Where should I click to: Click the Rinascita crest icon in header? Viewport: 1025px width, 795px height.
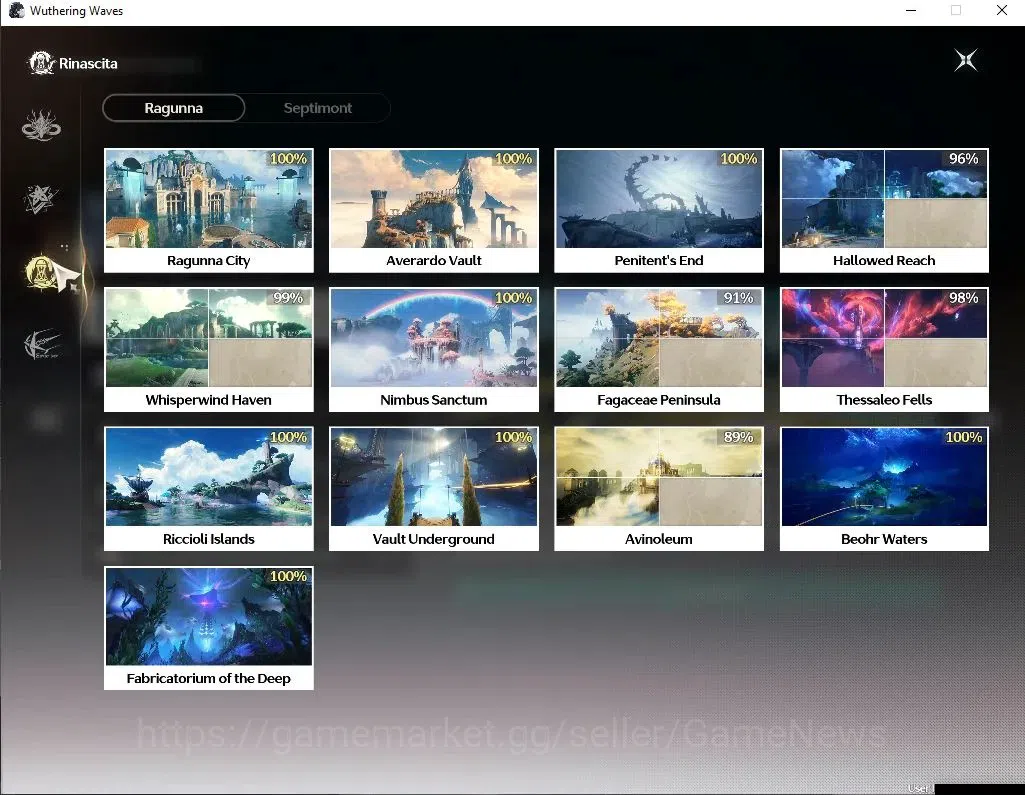click(x=41, y=63)
